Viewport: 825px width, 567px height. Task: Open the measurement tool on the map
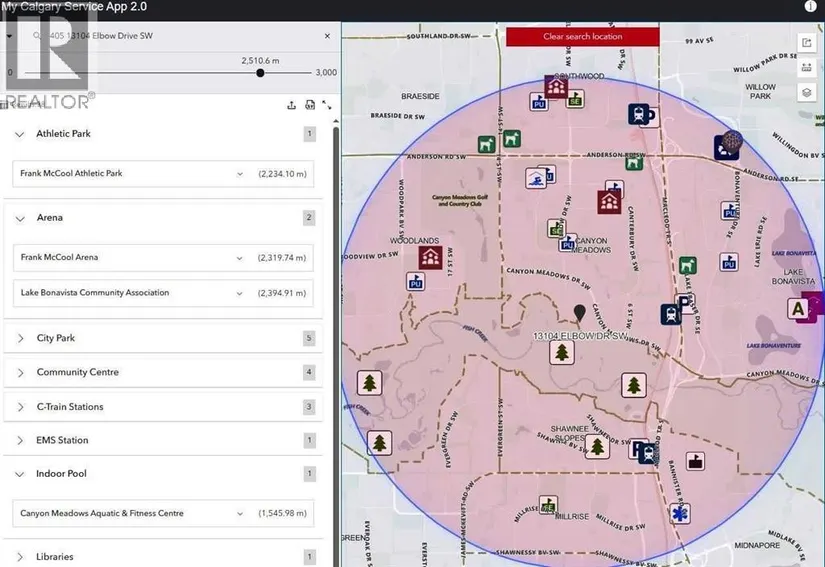(x=806, y=67)
